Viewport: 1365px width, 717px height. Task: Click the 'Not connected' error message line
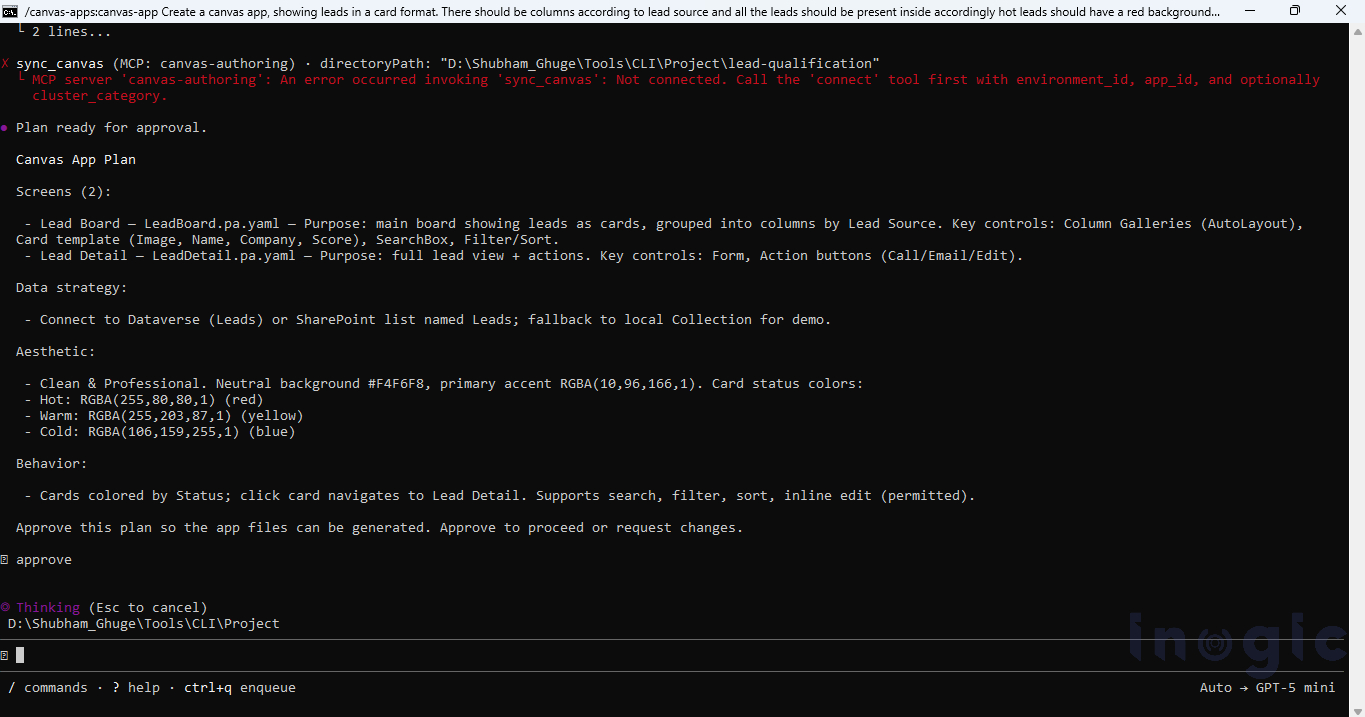tap(675, 80)
